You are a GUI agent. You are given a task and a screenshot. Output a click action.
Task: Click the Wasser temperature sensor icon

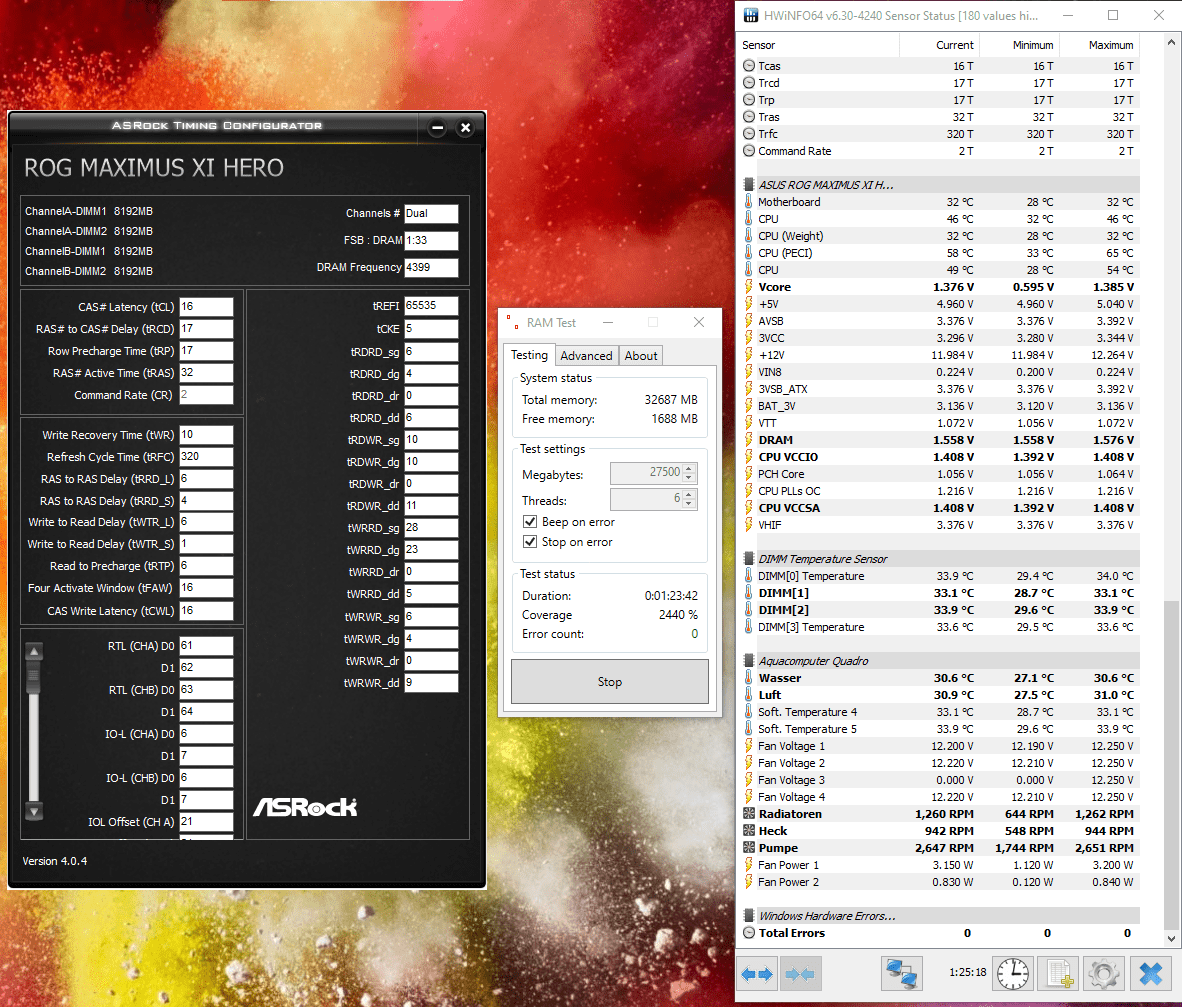coord(749,678)
